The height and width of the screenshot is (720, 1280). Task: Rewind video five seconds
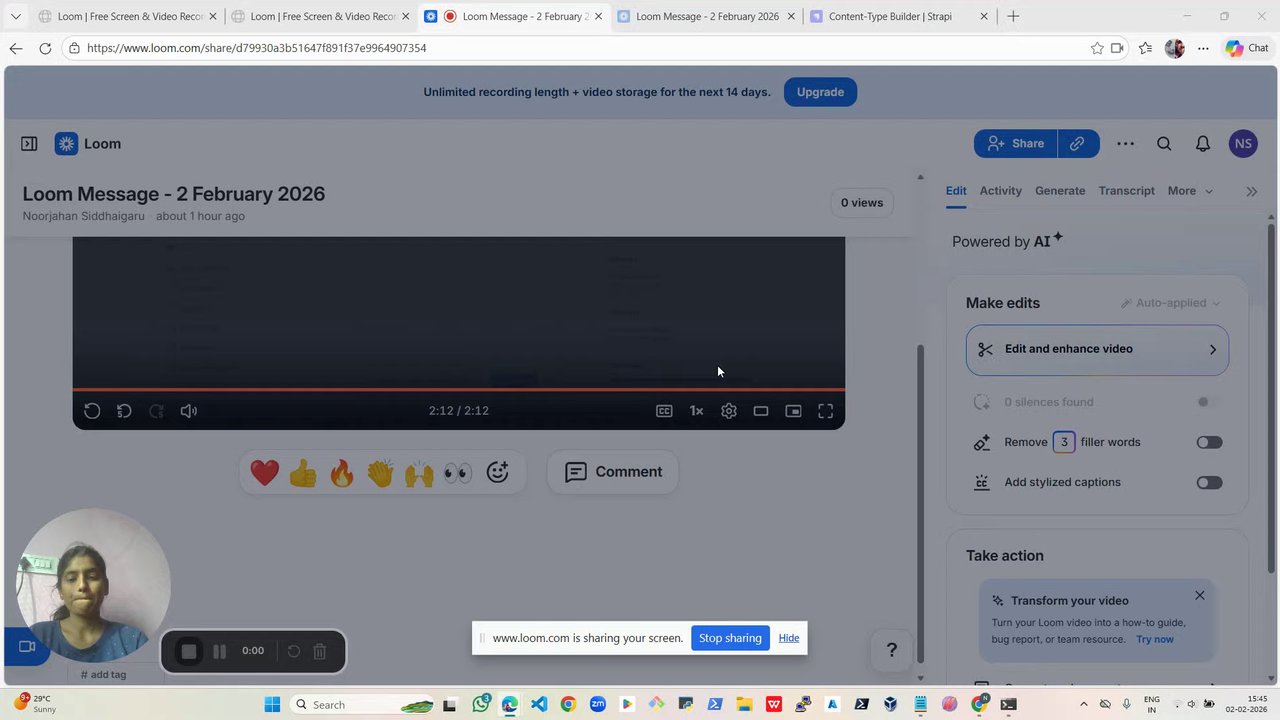tap(124, 411)
